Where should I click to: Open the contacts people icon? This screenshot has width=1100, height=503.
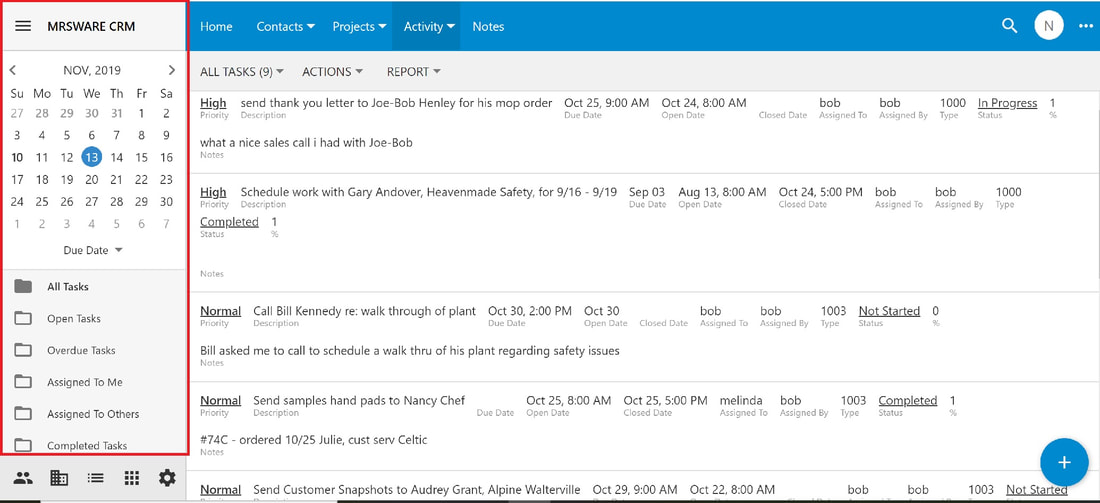[23, 478]
